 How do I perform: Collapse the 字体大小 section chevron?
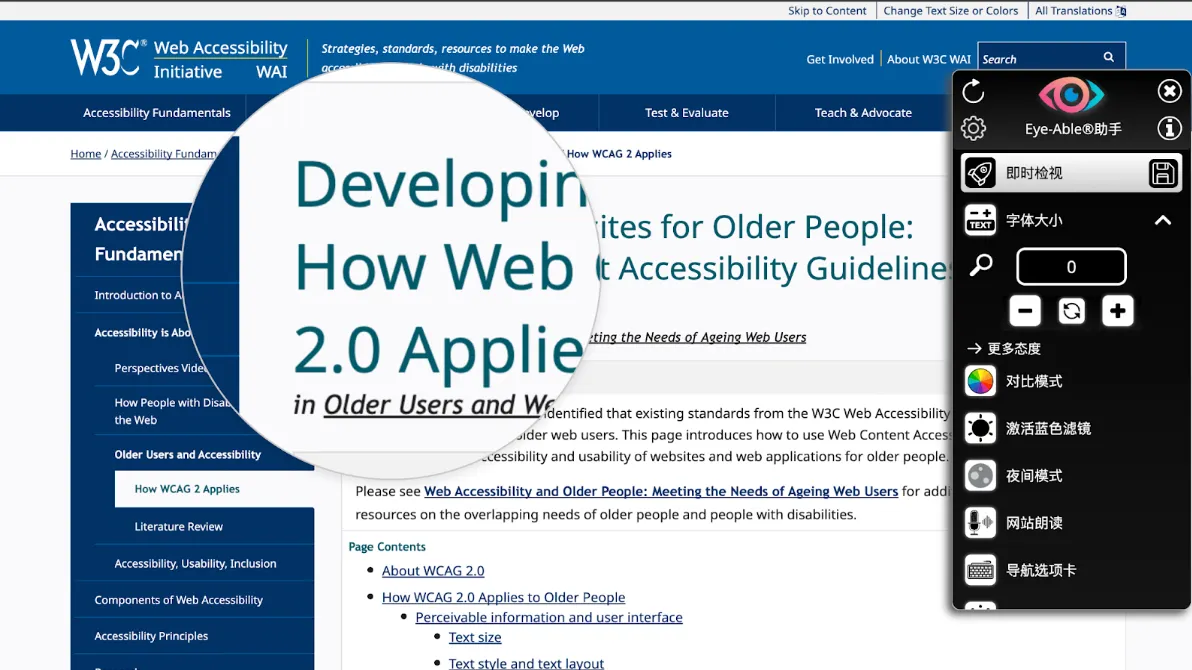click(1162, 221)
